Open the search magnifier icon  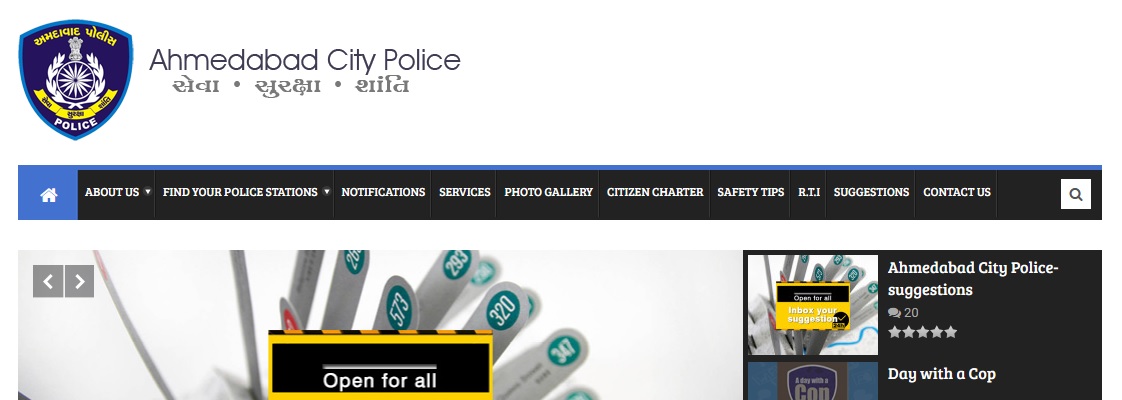(1075, 194)
